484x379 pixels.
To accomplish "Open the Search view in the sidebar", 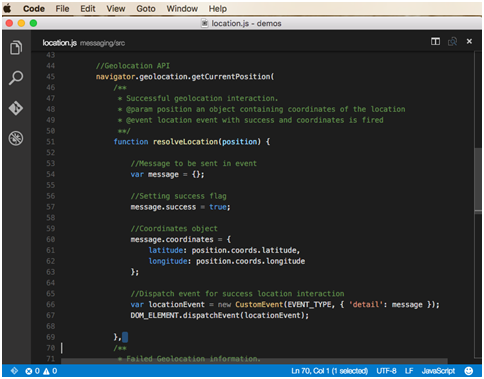I will 16,78.
